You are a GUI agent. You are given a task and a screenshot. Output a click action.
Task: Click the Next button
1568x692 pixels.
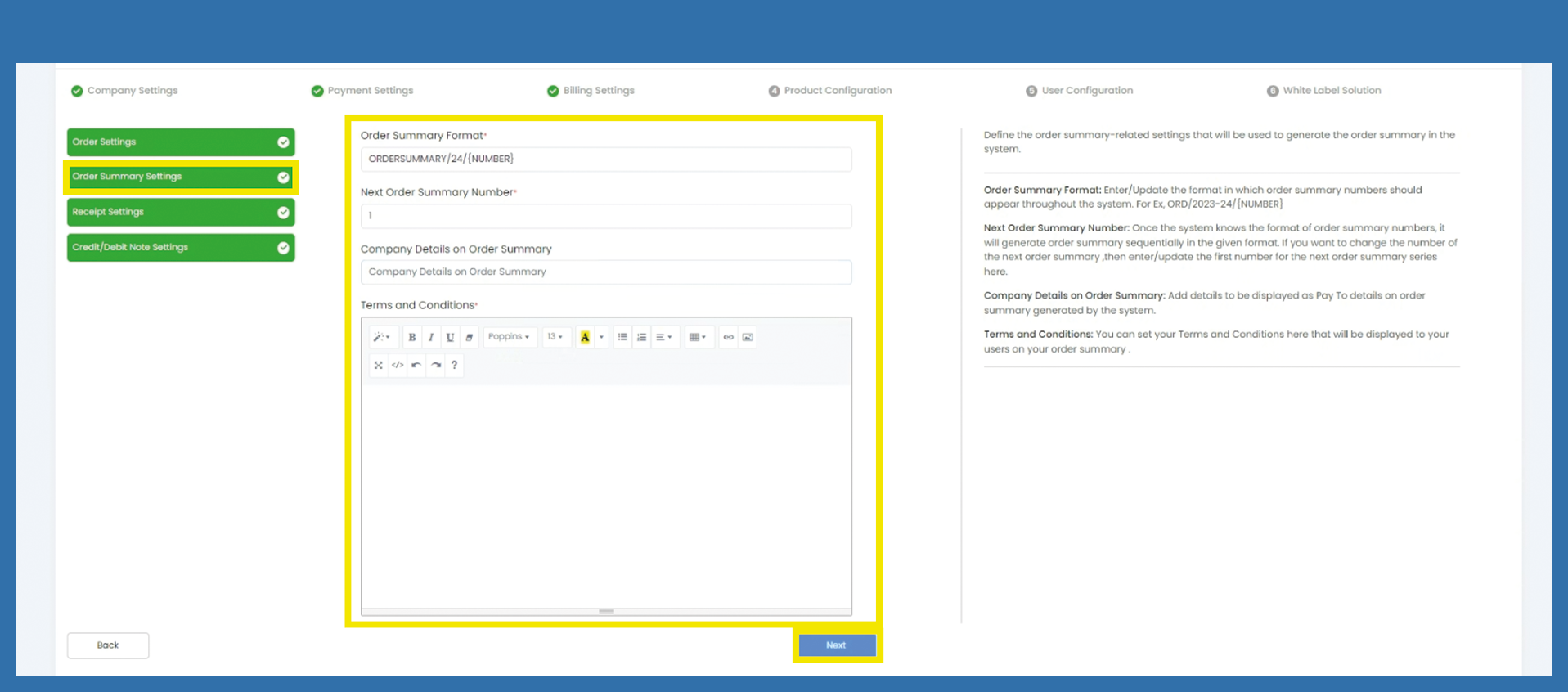click(x=836, y=645)
